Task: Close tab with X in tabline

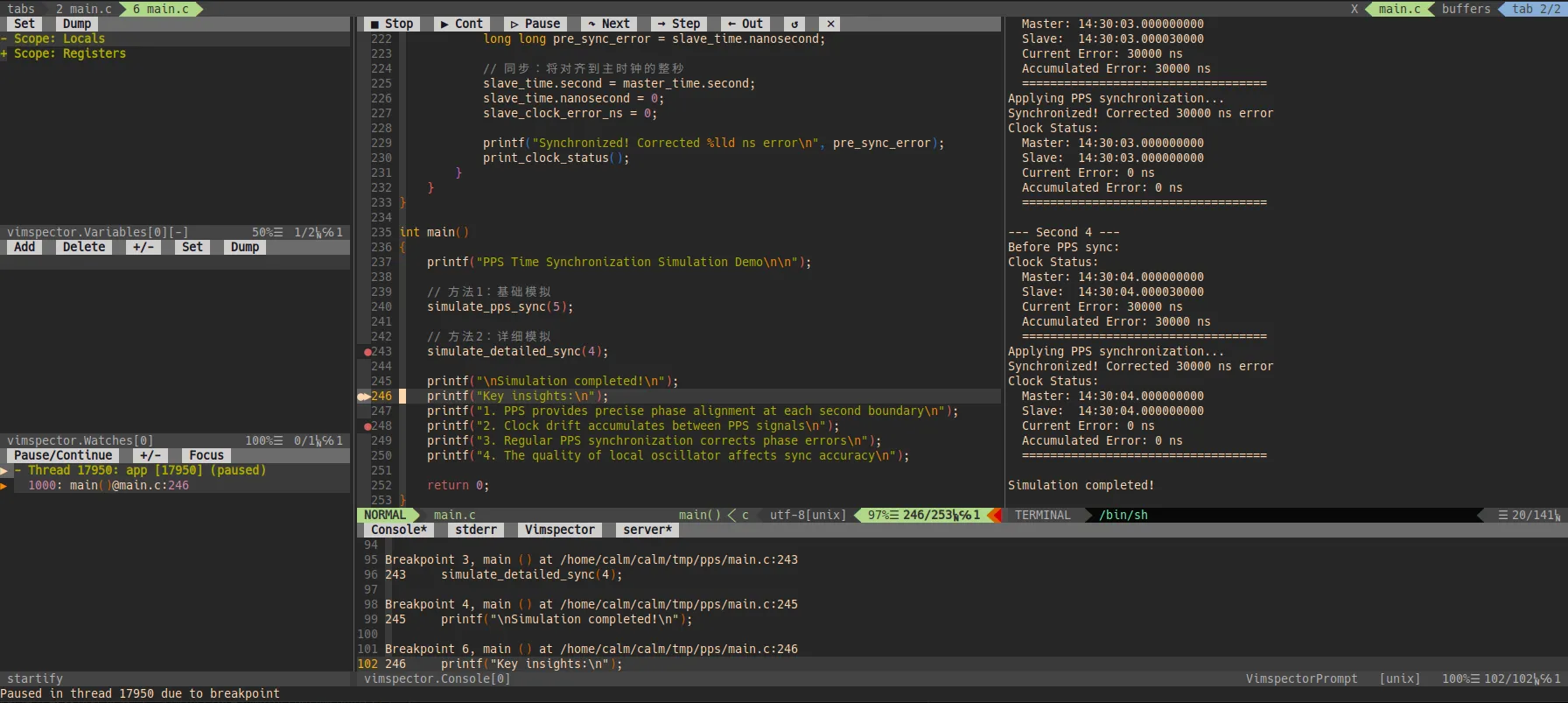Action: [1354, 9]
